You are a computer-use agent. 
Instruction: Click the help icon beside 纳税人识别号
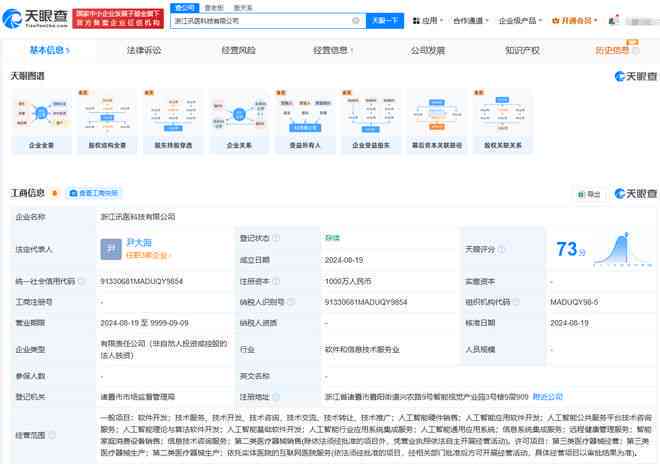pos(291,302)
